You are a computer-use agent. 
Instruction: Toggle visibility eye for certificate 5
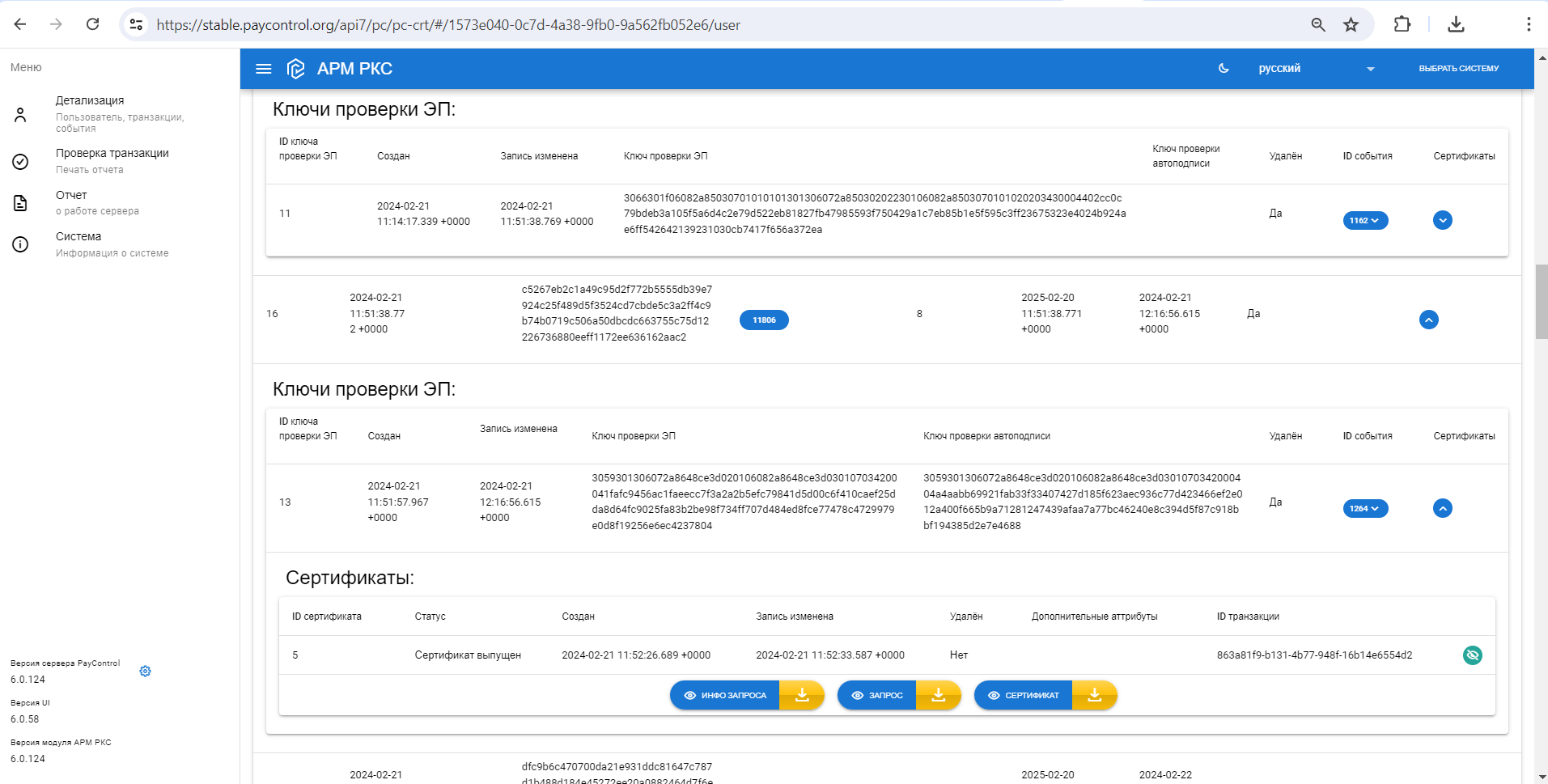coord(1473,655)
